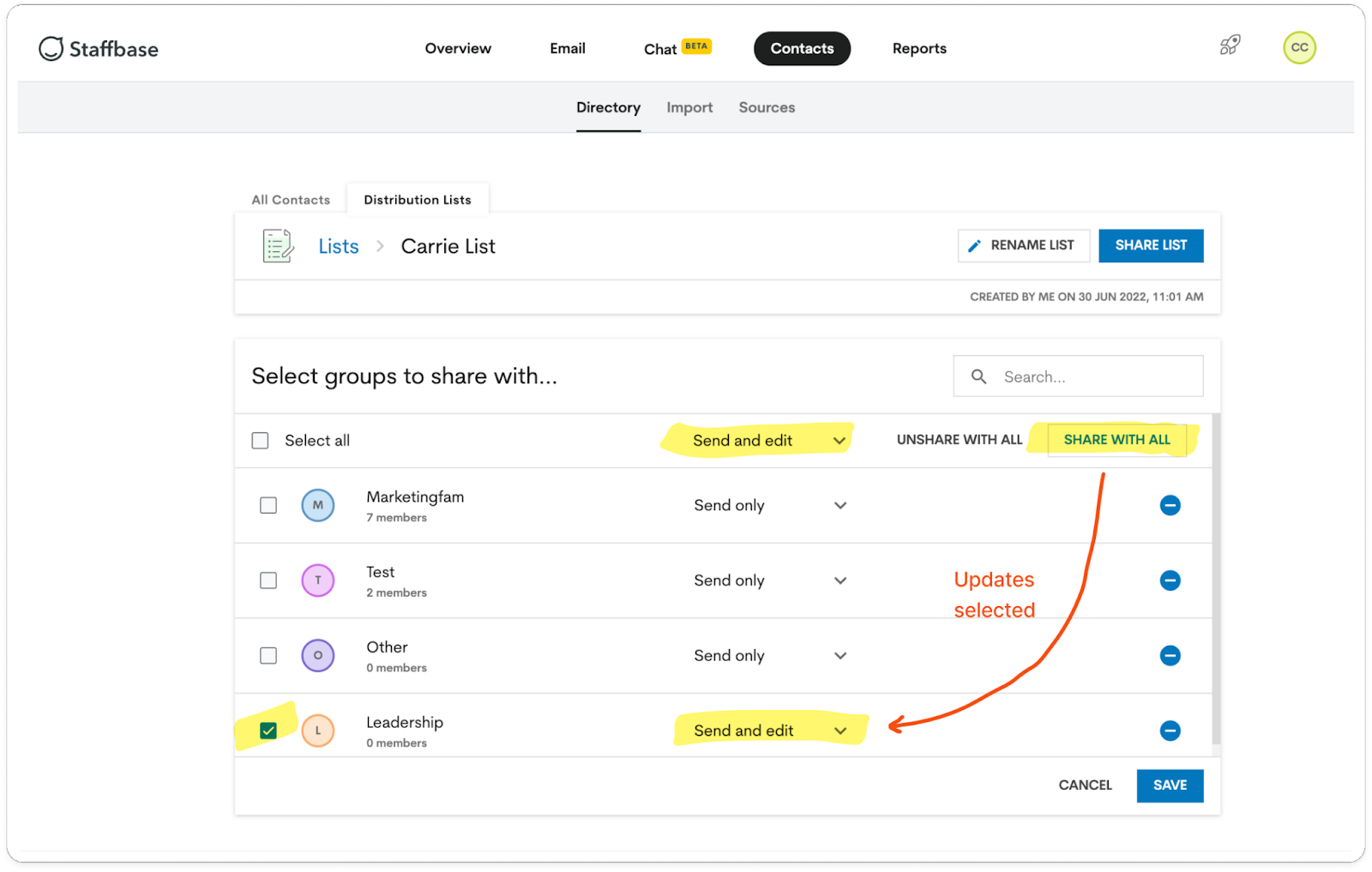Screen dimensions: 1372x872
Task: Click the Other group O avatar
Action: click(317, 656)
